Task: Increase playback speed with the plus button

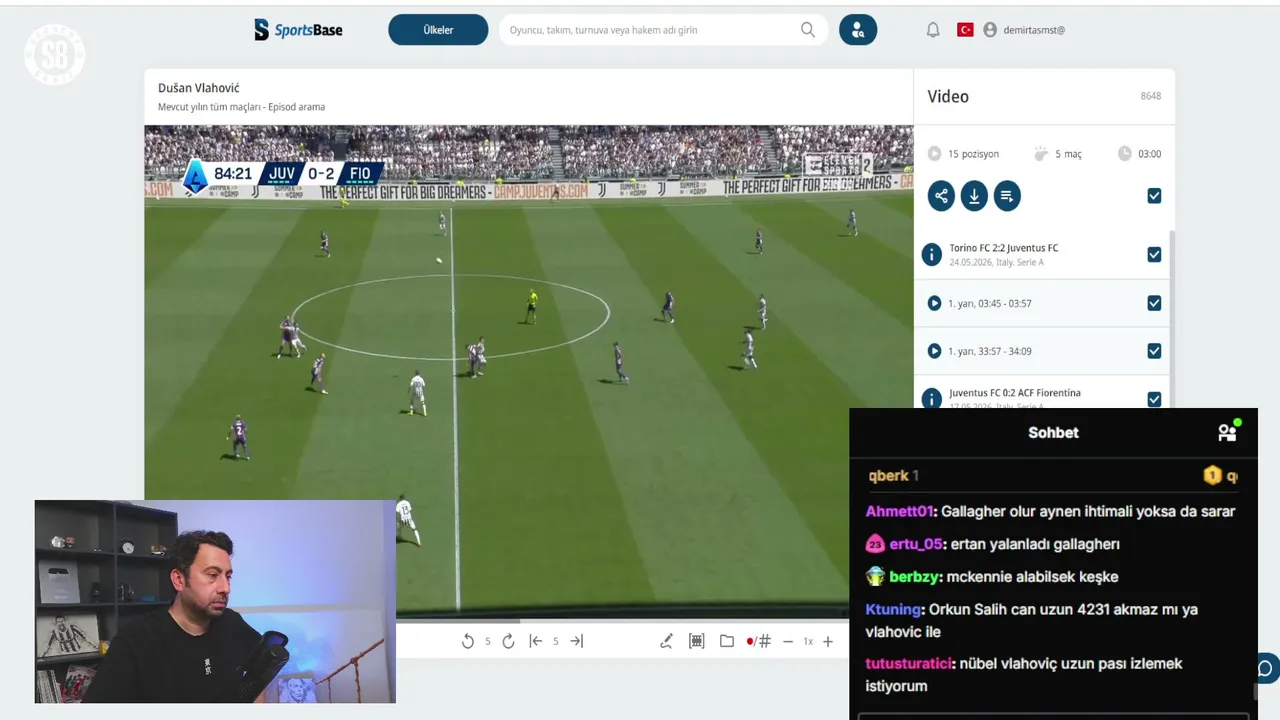Action: (x=828, y=641)
